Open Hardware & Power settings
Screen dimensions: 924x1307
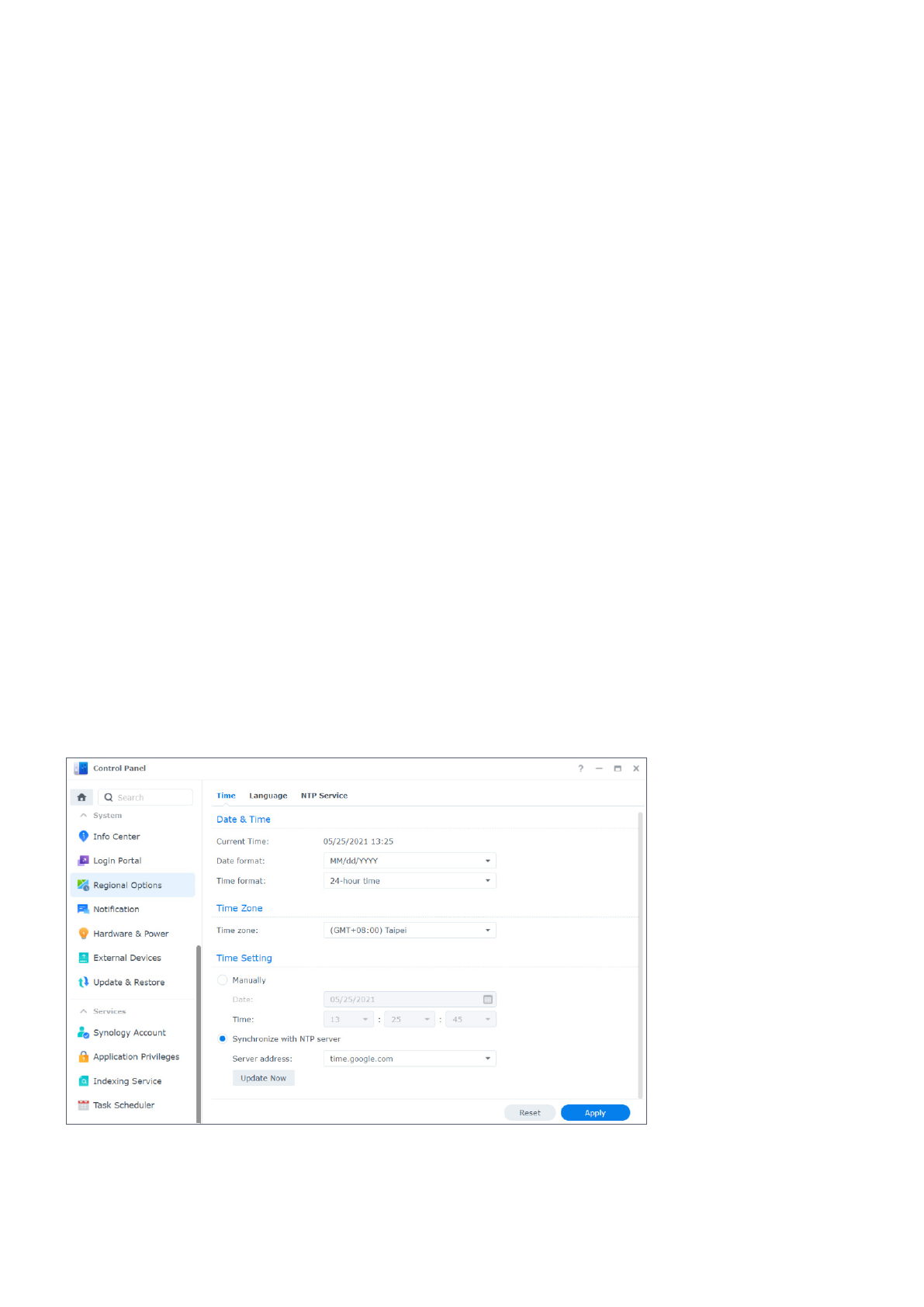coord(130,934)
